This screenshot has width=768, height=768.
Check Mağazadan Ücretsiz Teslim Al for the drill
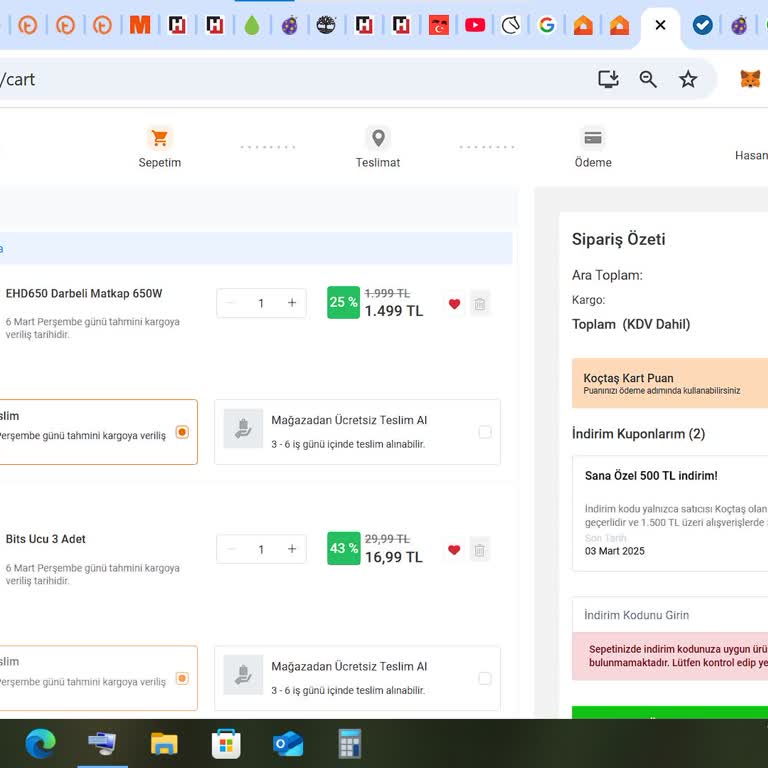tap(485, 432)
